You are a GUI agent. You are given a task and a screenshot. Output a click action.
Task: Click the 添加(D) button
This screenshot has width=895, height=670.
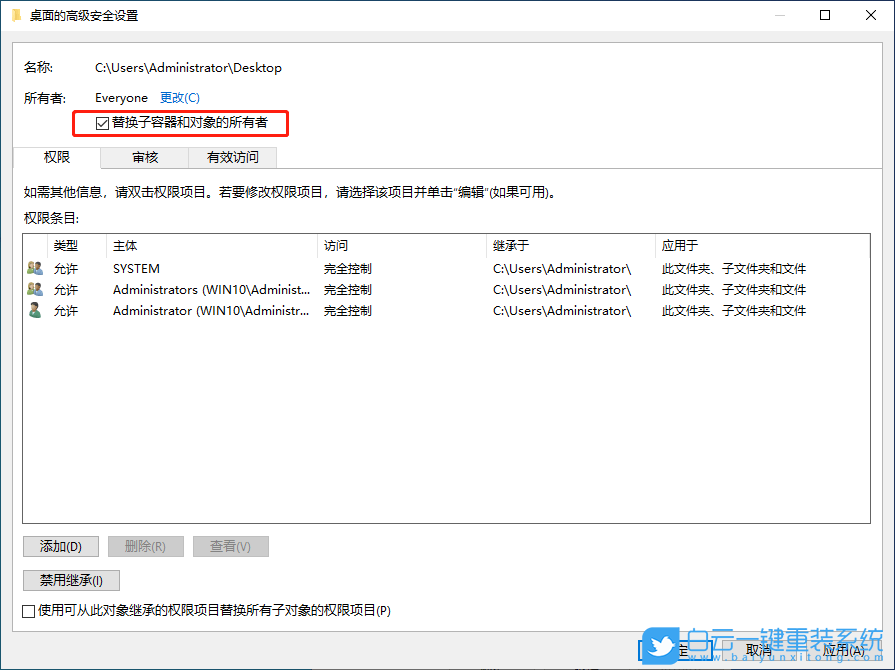pos(60,546)
